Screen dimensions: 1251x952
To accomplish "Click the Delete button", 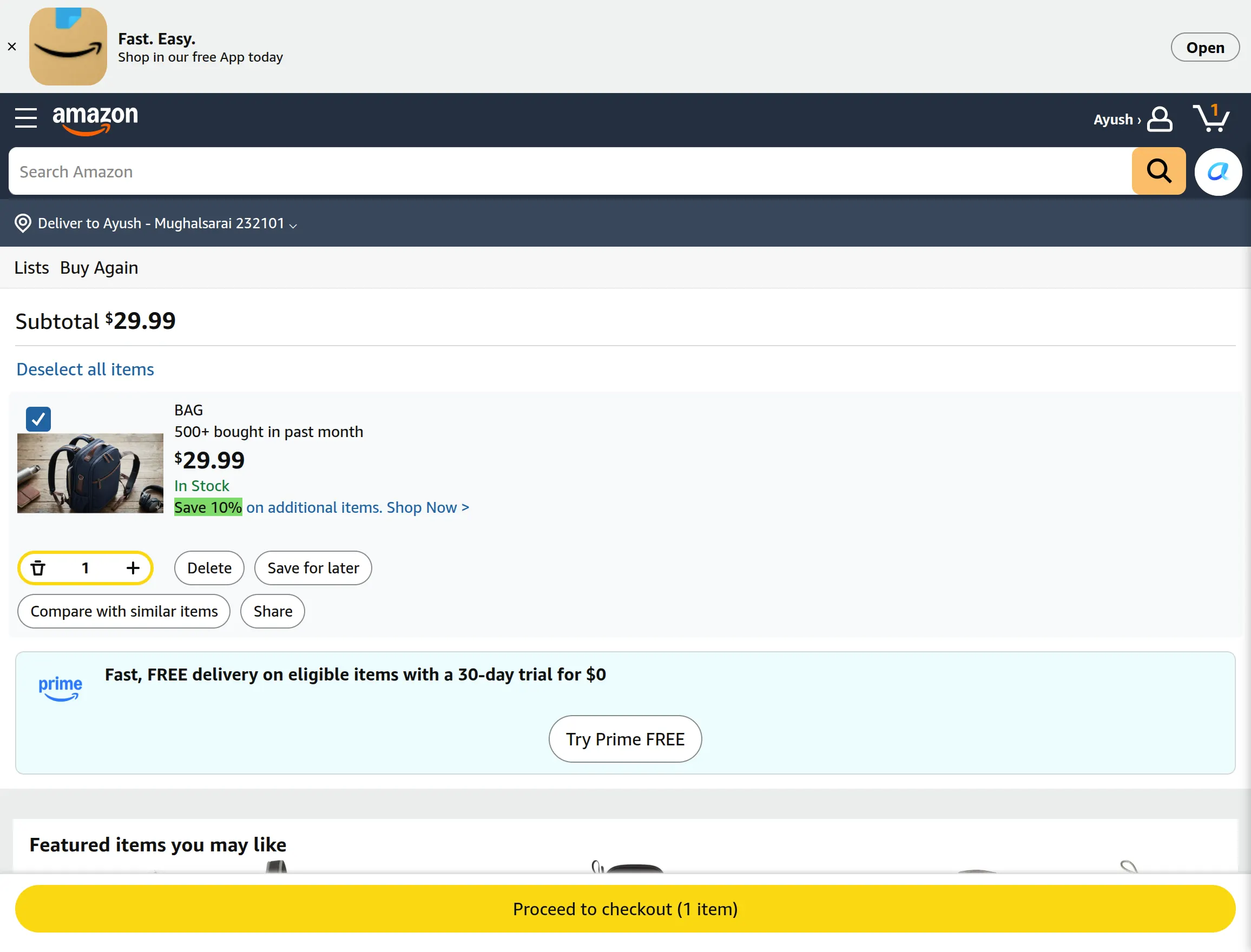I will (x=209, y=568).
